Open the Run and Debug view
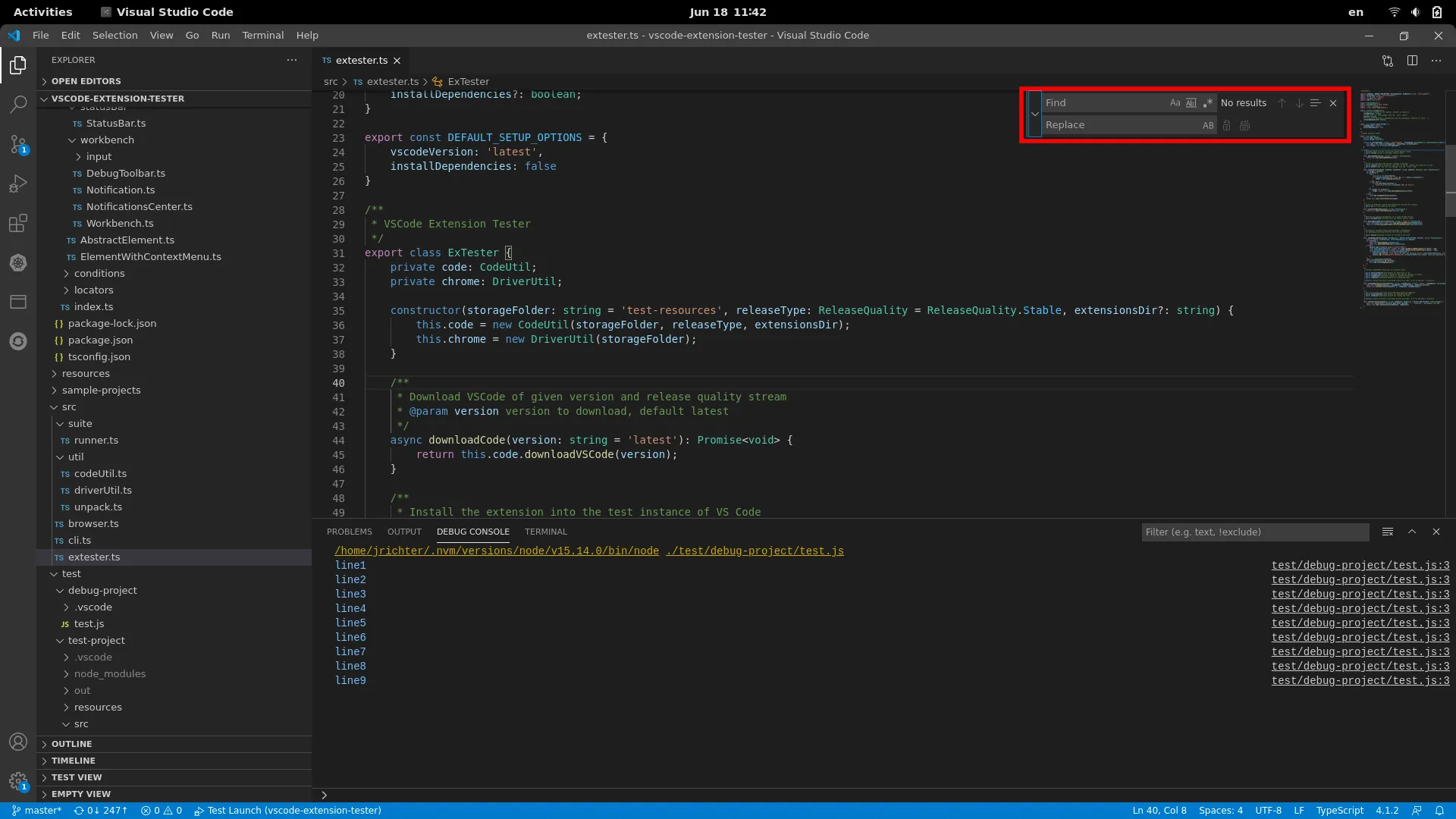Image resolution: width=1456 pixels, height=819 pixels. coord(18,184)
